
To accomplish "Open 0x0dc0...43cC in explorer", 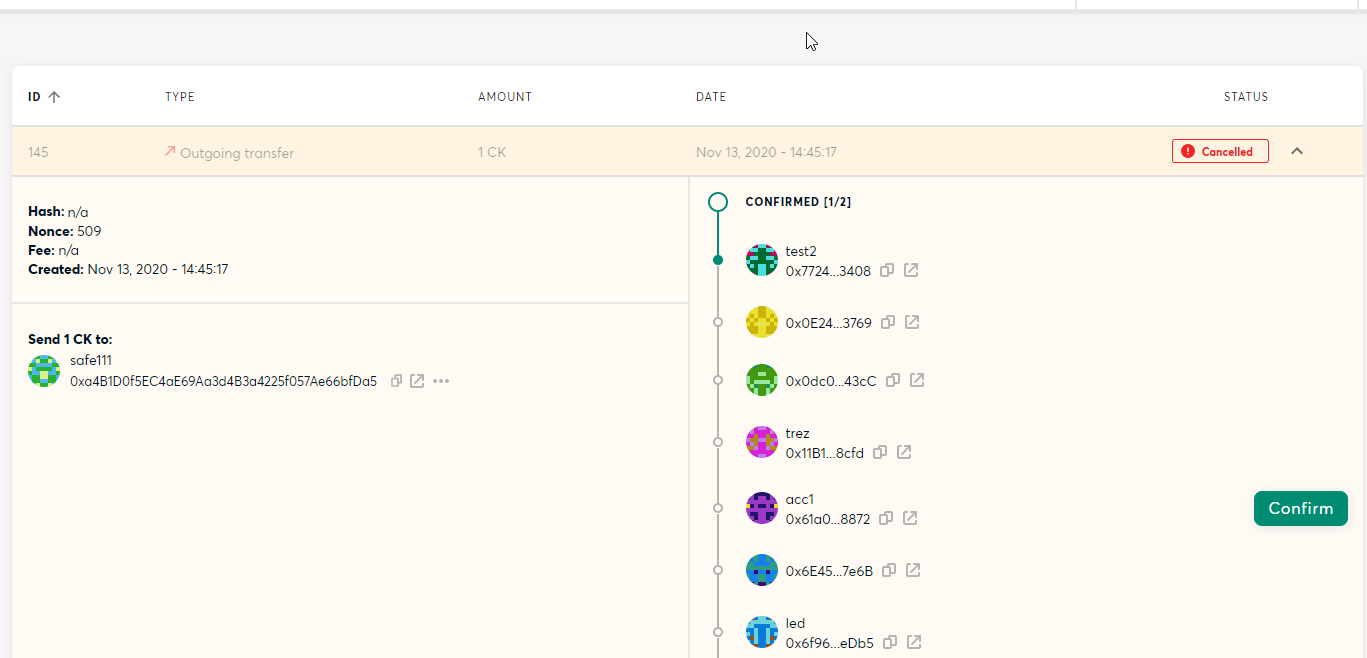I will (x=917, y=380).
